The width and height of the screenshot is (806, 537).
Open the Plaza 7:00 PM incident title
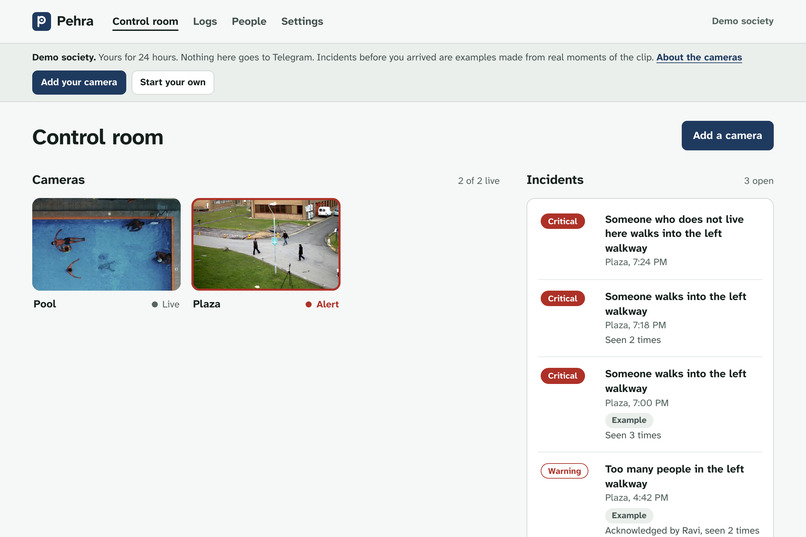pyautogui.click(x=675, y=381)
